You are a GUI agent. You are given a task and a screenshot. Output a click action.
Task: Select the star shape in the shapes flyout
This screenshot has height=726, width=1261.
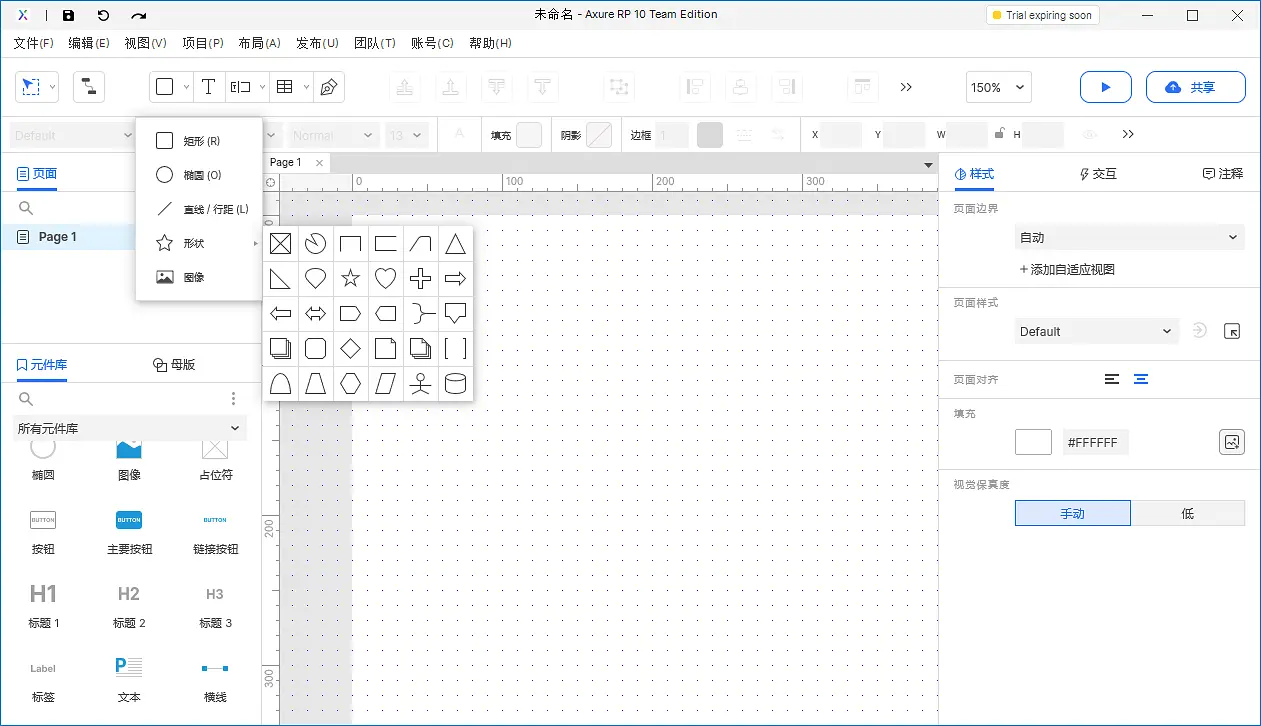point(350,278)
